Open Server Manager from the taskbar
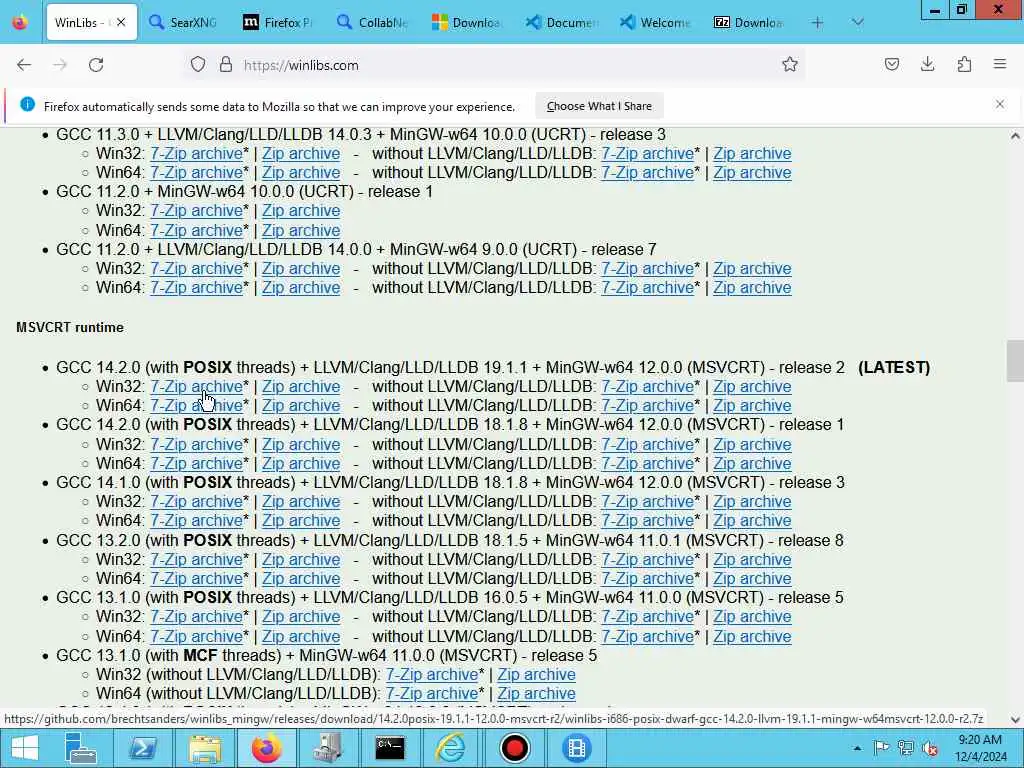This screenshot has height=768, width=1024. 81,748
